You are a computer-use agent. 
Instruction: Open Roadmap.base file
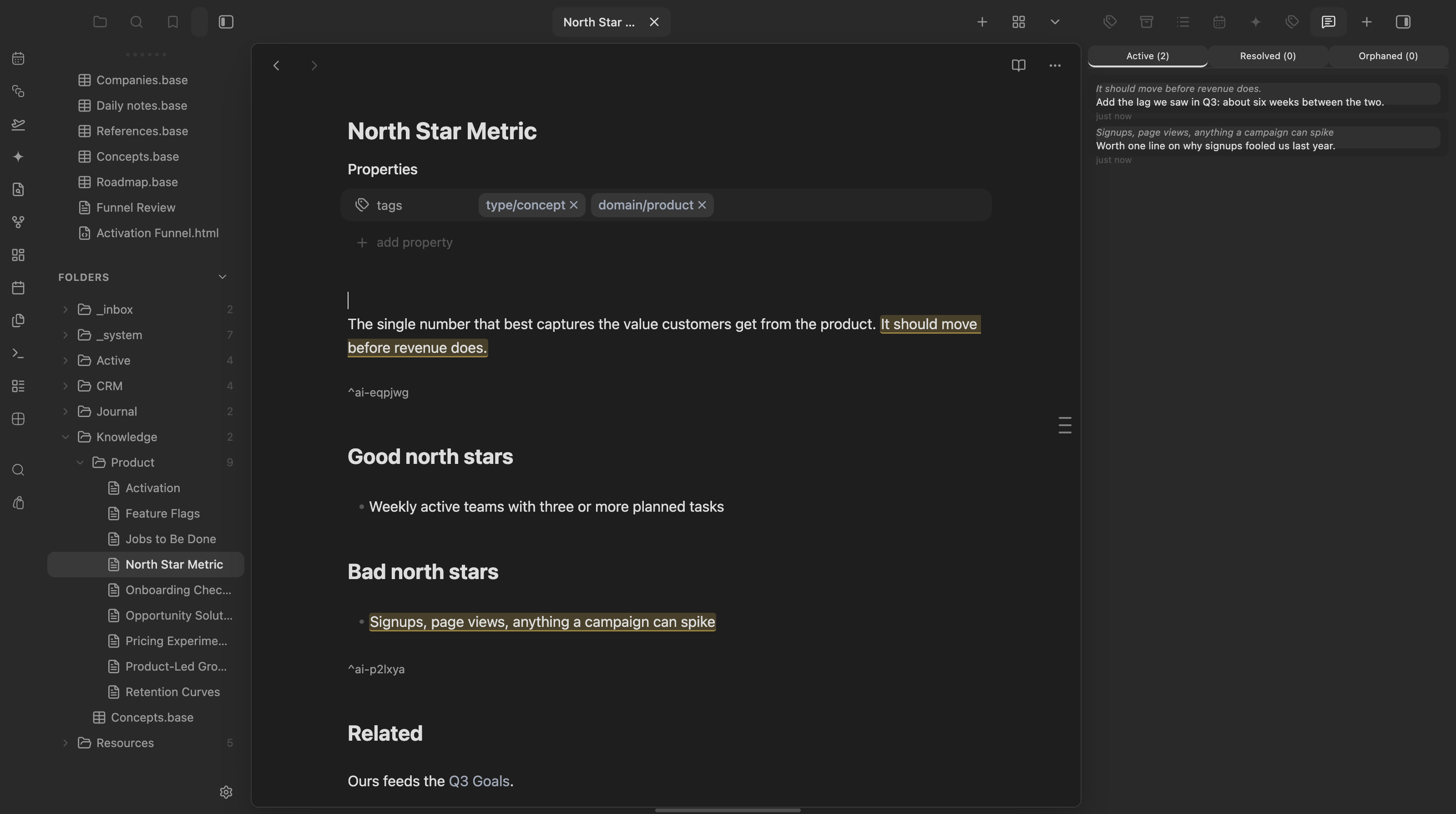coord(146,182)
